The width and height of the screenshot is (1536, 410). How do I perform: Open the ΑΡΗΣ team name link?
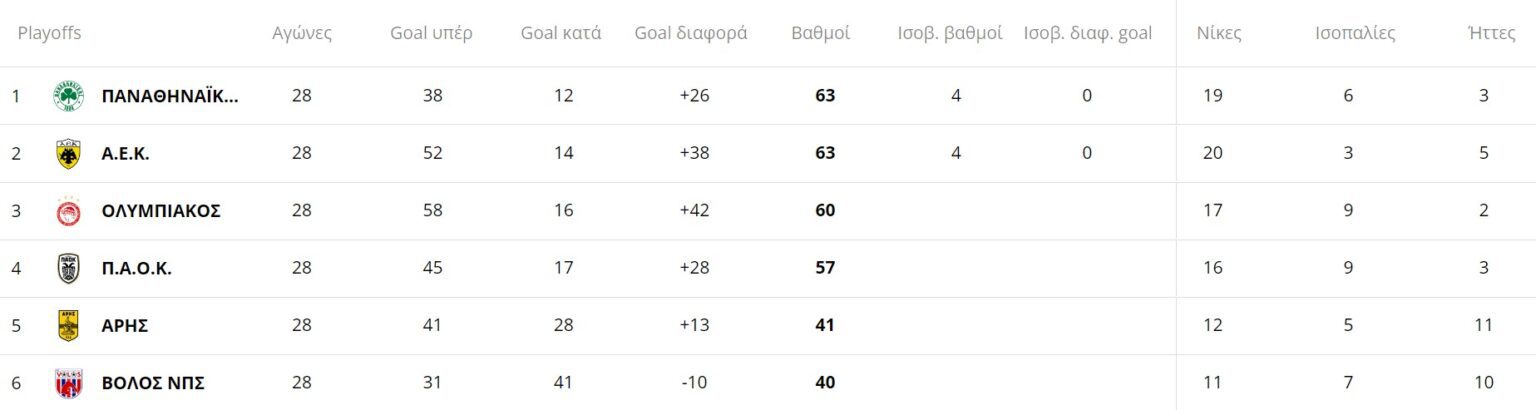point(125,326)
